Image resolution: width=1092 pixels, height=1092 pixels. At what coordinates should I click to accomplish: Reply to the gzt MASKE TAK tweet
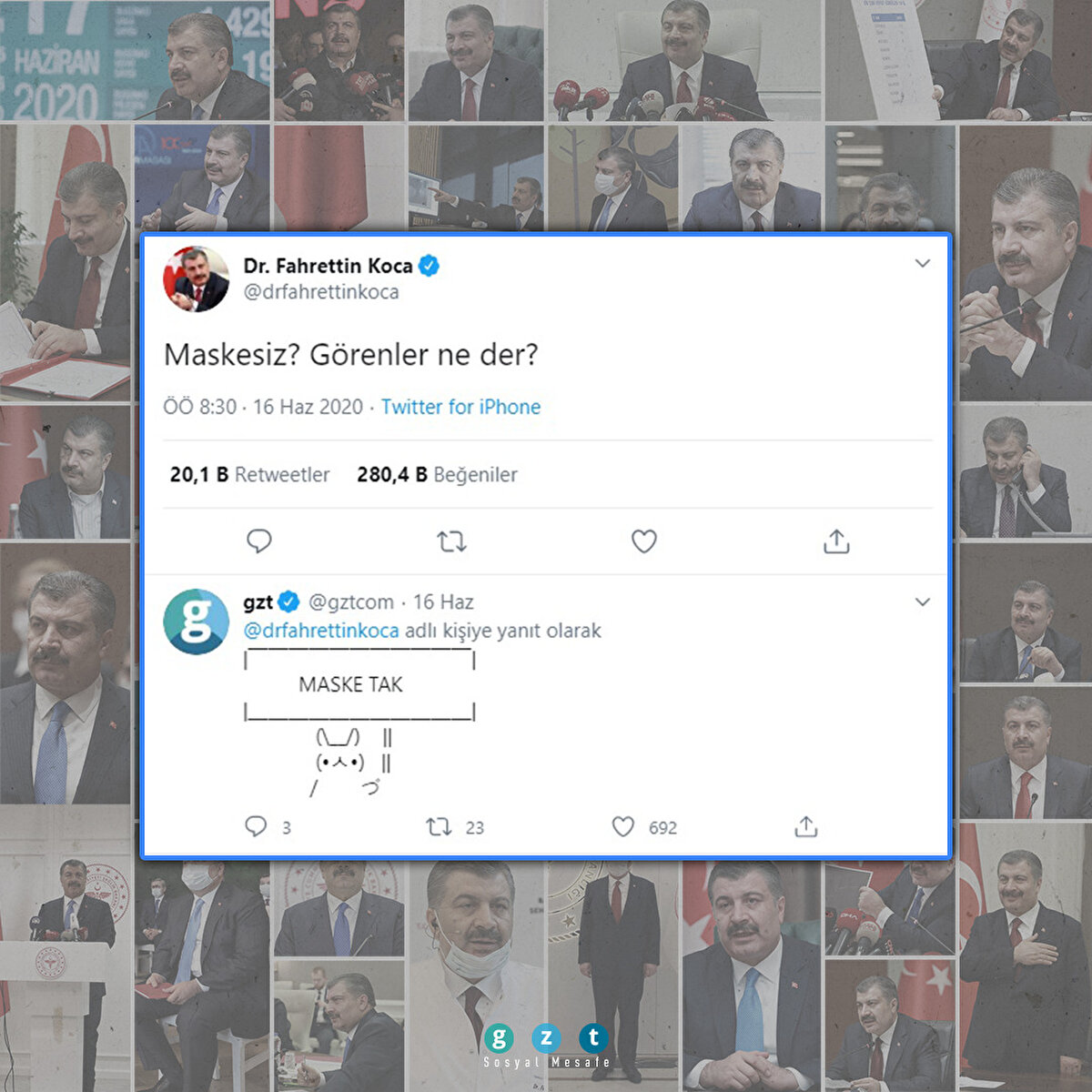(x=257, y=826)
